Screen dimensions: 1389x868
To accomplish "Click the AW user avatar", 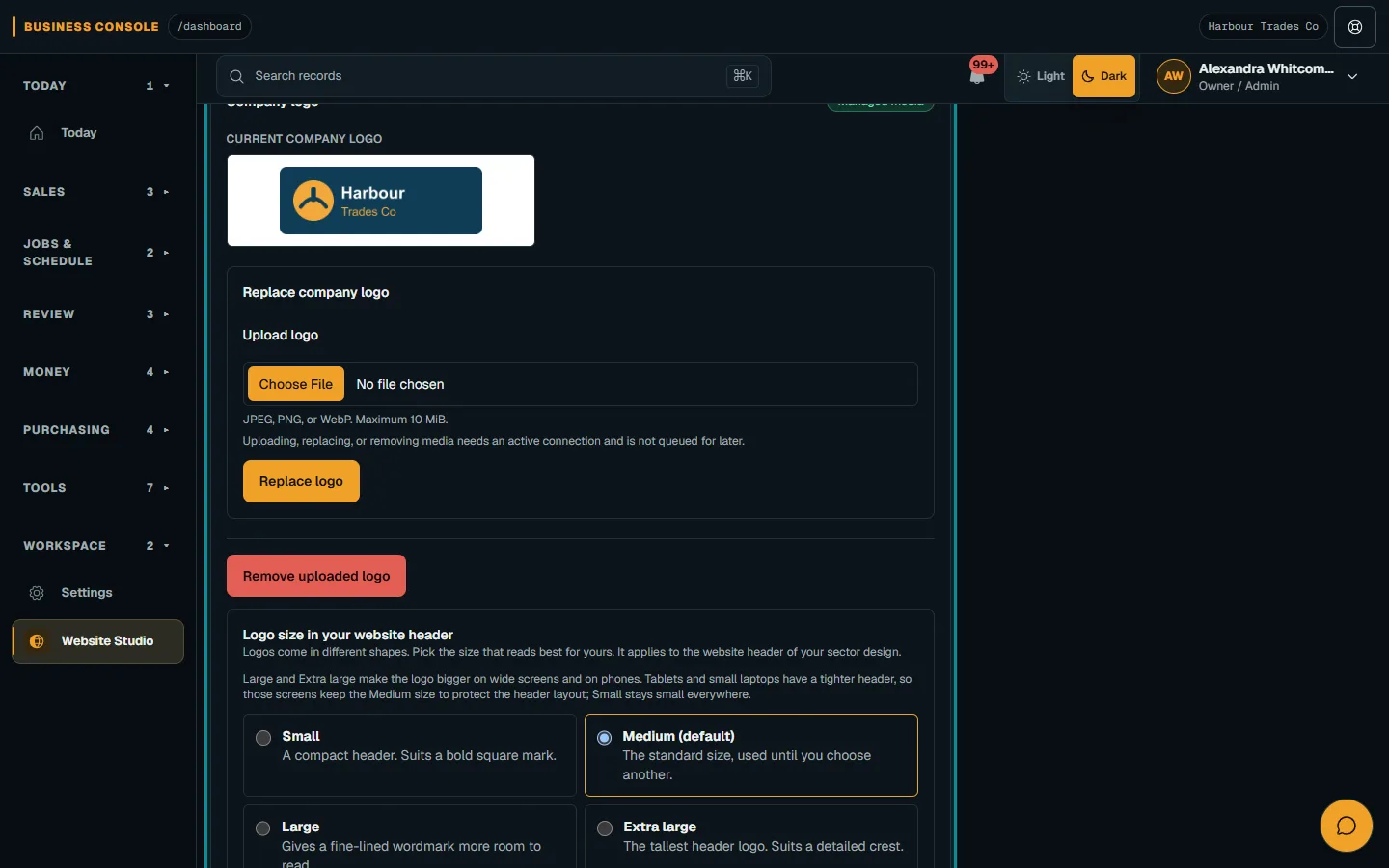I will tap(1174, 76).
